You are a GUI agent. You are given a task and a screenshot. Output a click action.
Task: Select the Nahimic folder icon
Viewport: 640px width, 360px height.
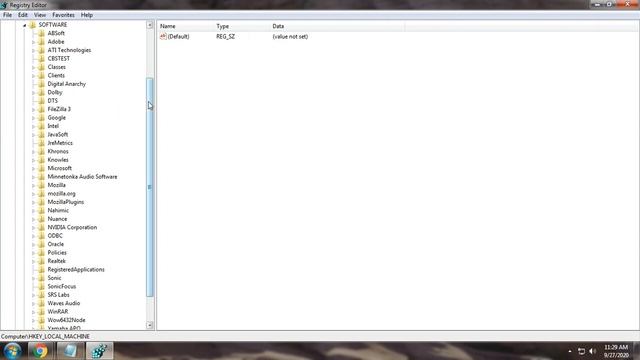pyautogui.click(x=41, y=210)
